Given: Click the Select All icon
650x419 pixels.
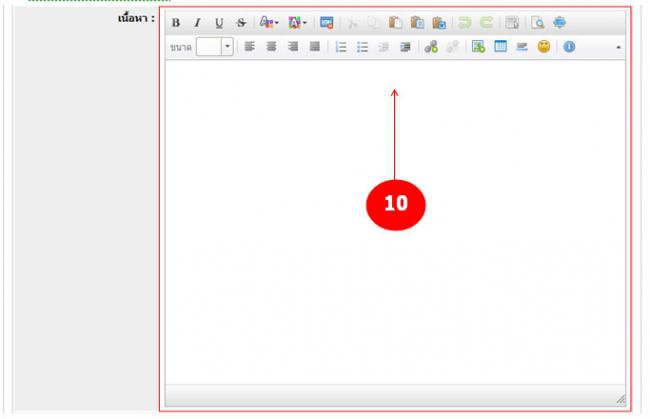Looking at the screenshot, I should tap(512, 22).
